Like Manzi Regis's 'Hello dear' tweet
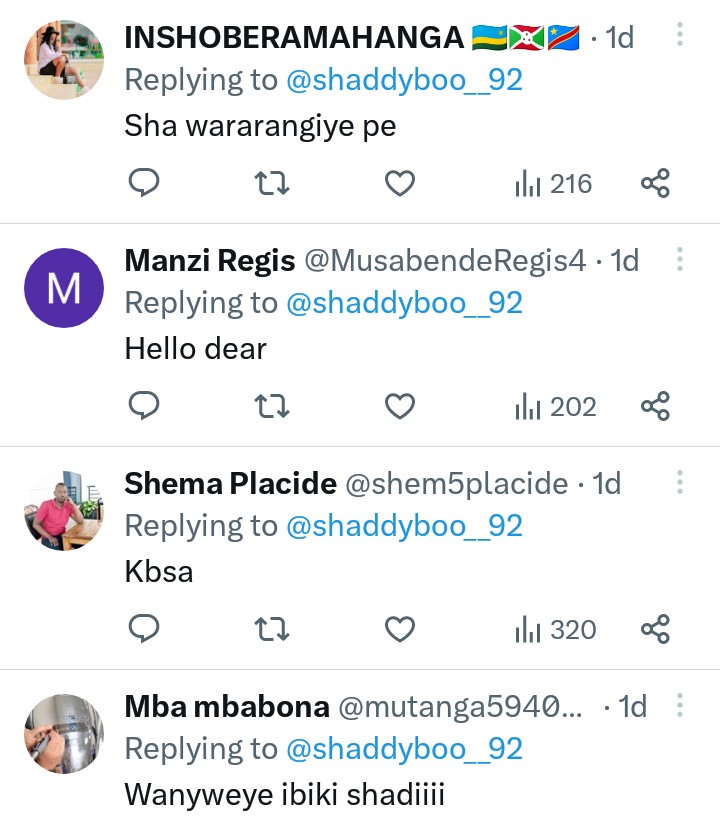Viewport: 720px width, 819px height. point(400,406)
